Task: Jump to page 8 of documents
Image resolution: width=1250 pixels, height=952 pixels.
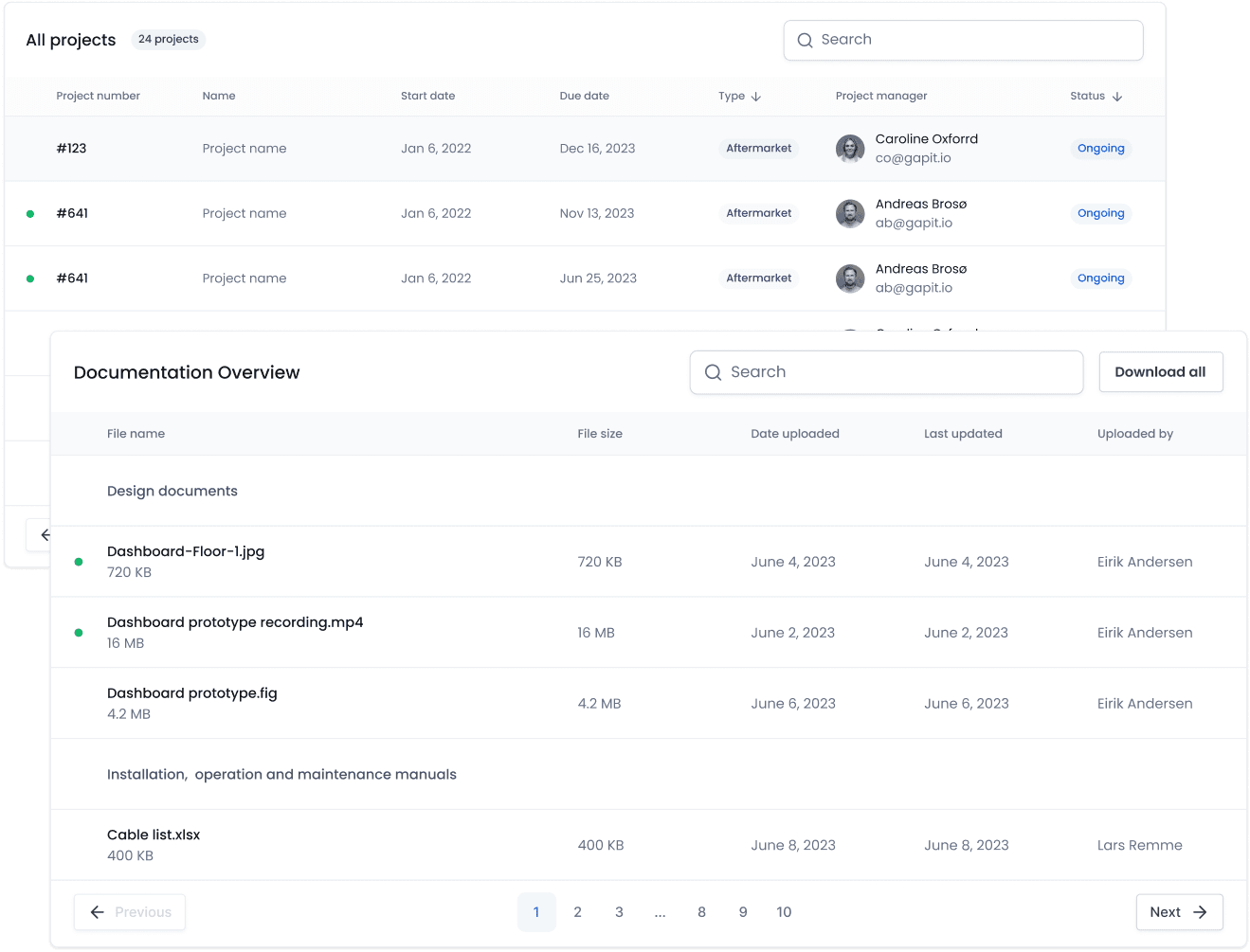Action: pos(701,912)
